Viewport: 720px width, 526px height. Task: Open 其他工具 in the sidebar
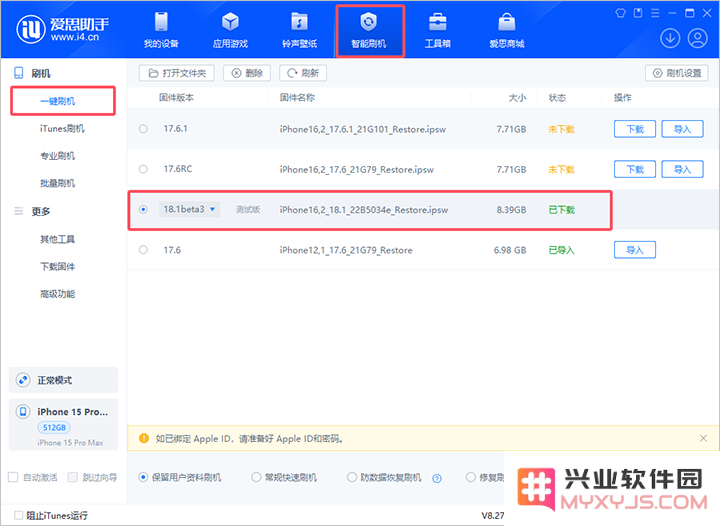tap(57, 239)
